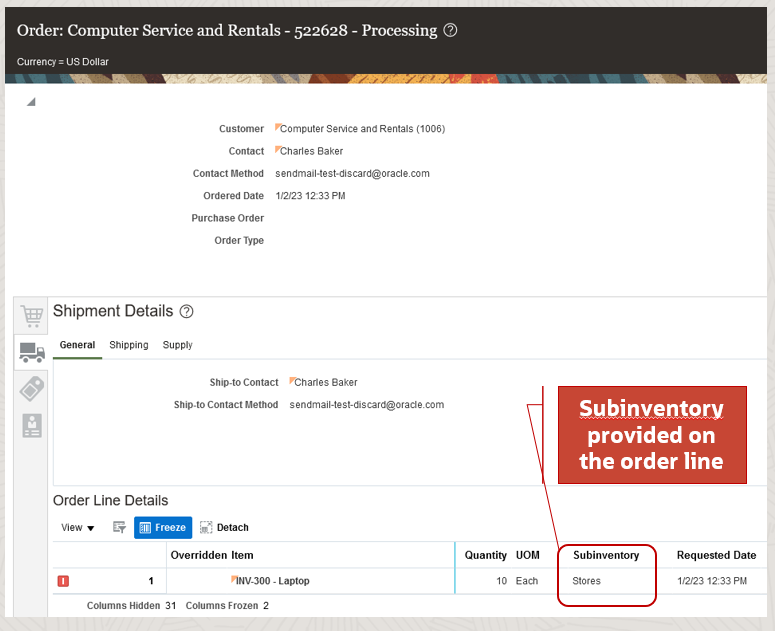Click the Freeze button
Screen dimensions: 775x631
[x=163, y=528]
